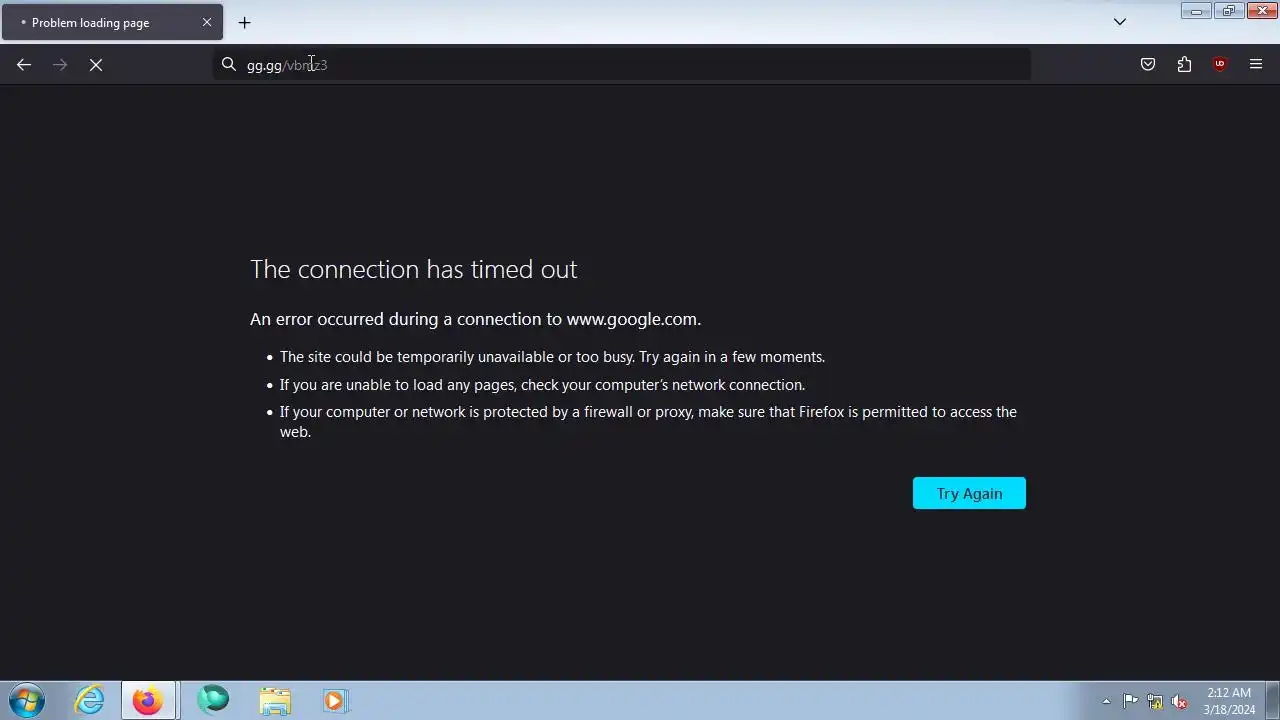Launch the media player taskbar icon
1280x720 pixels.
[x=335, y=700]
